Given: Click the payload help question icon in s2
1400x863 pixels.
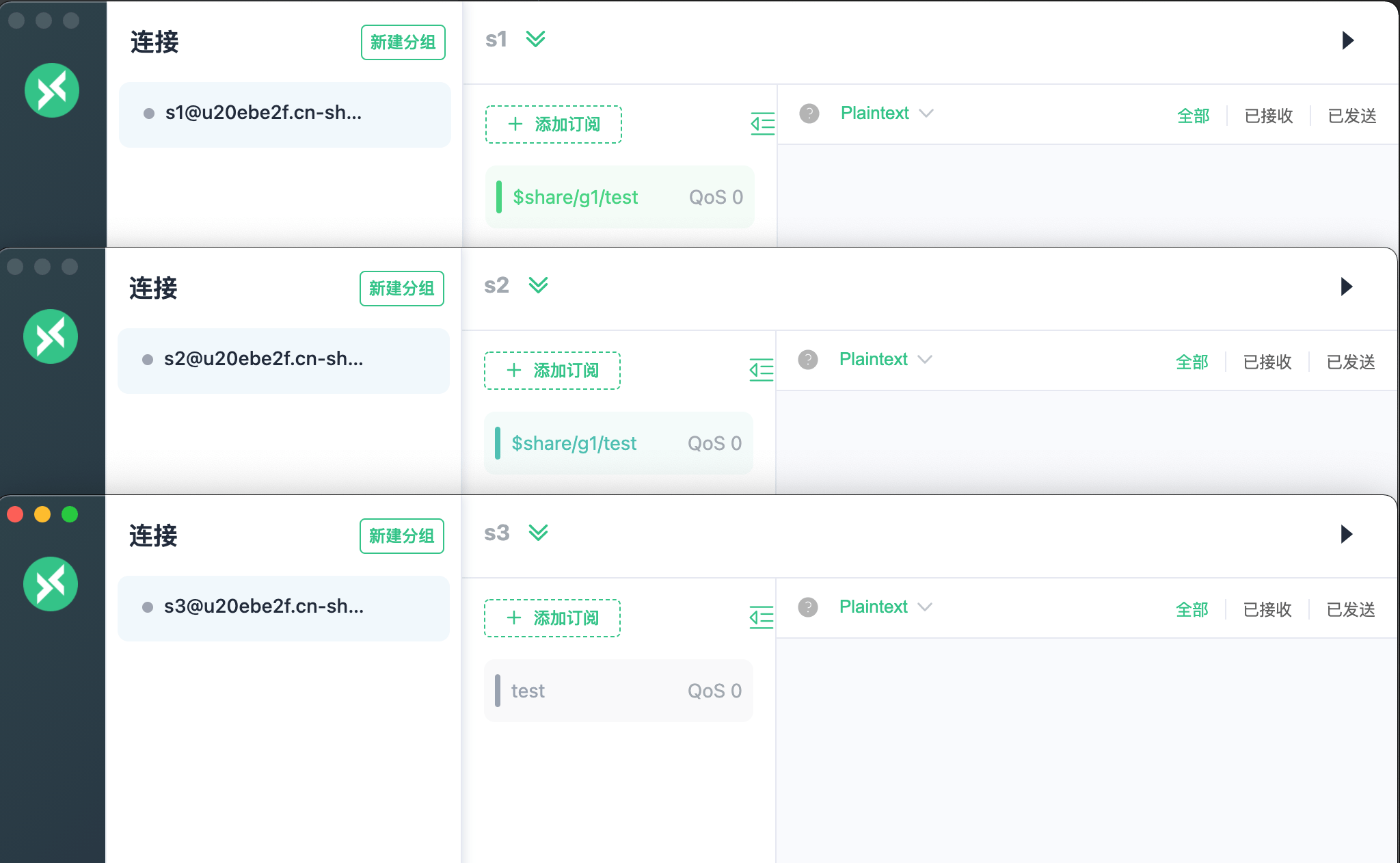Looking at the screenshot, I should click(x=808, y=360).
